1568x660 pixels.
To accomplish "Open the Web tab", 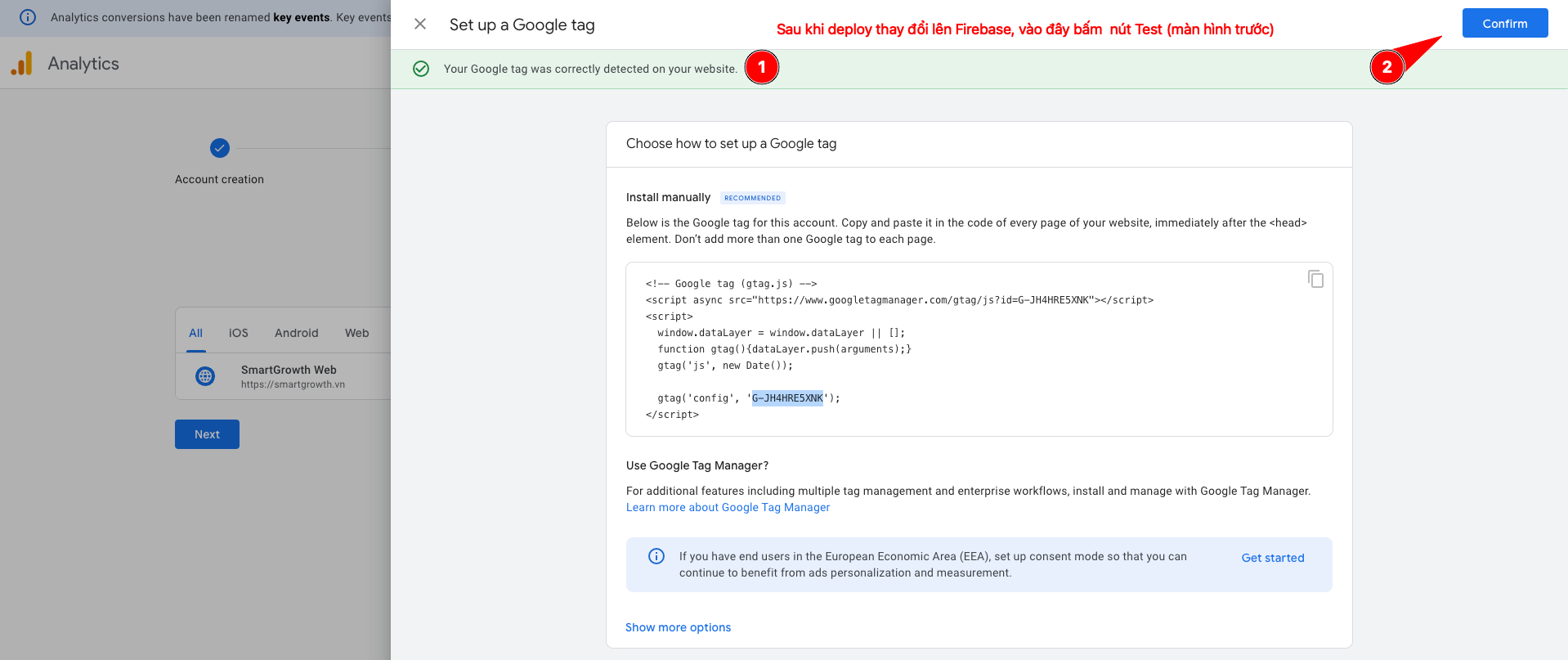I will pos(356,333).
